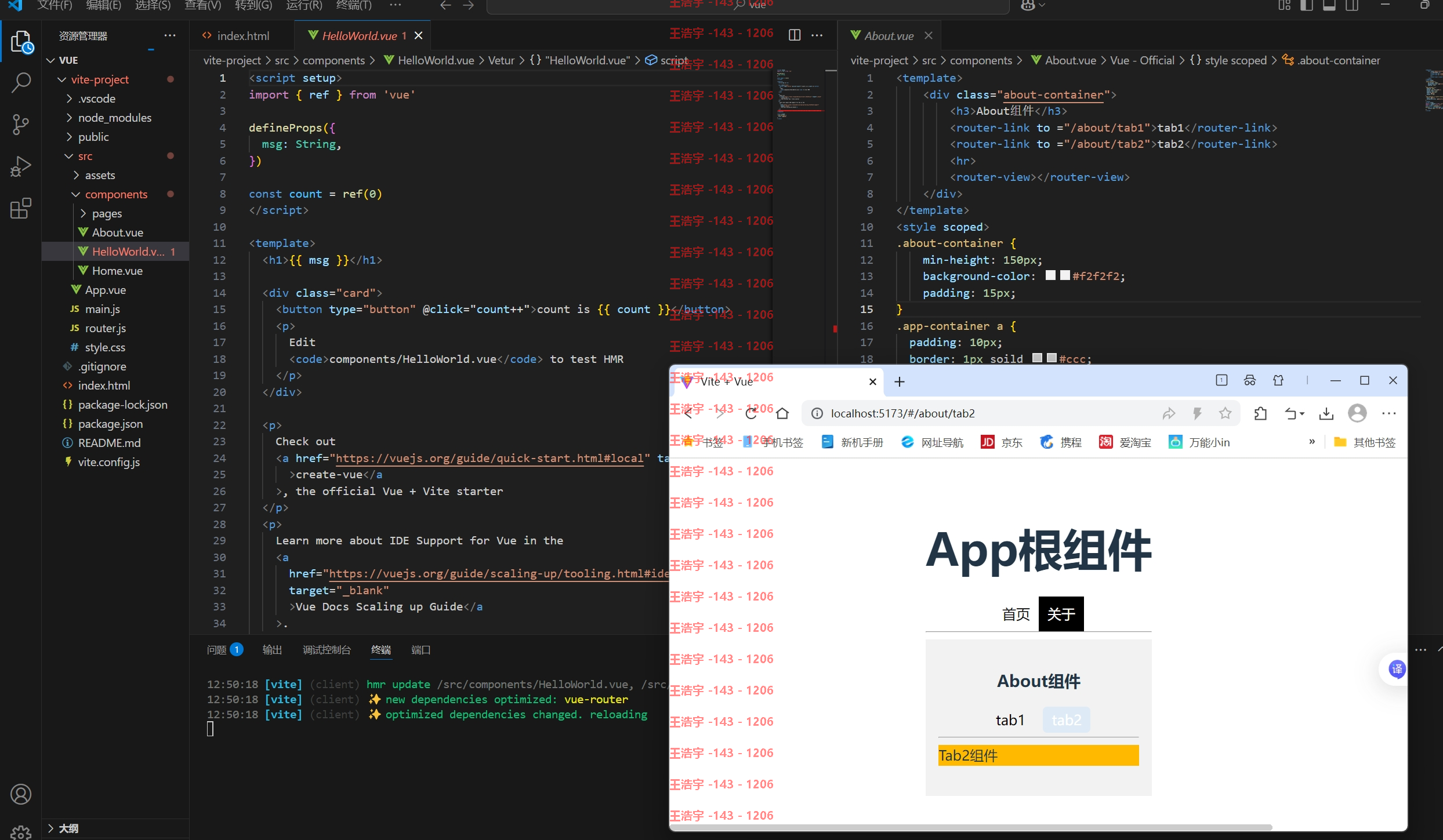Switch to the 输出 panel tab

[x=272, y=650]
